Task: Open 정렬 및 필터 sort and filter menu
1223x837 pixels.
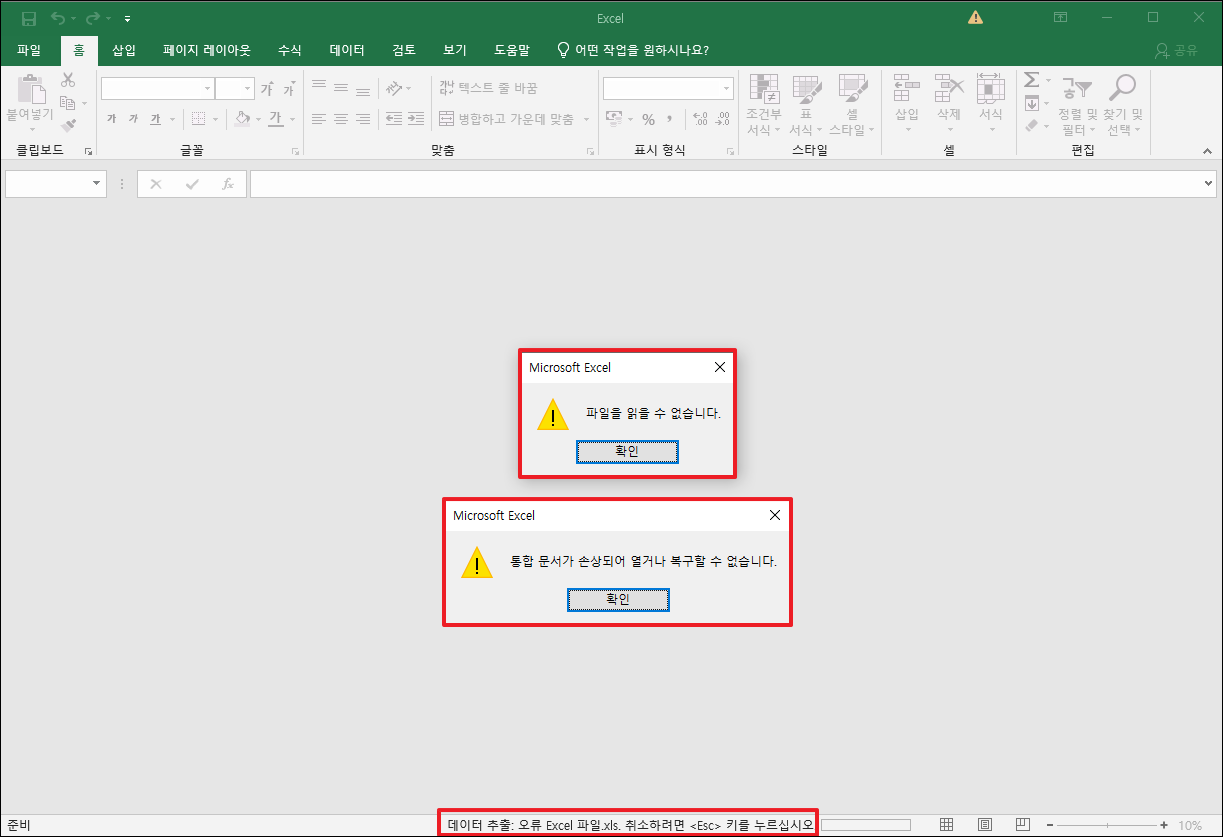Action: 1077,106
